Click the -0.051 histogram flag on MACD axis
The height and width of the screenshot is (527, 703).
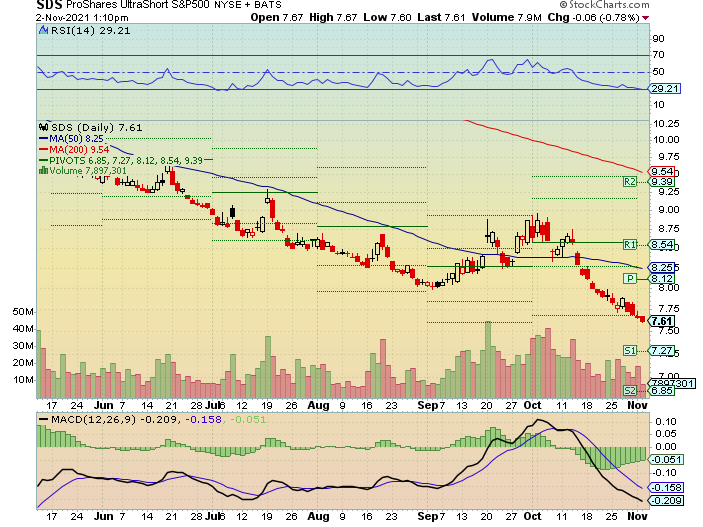coord(667,459)
